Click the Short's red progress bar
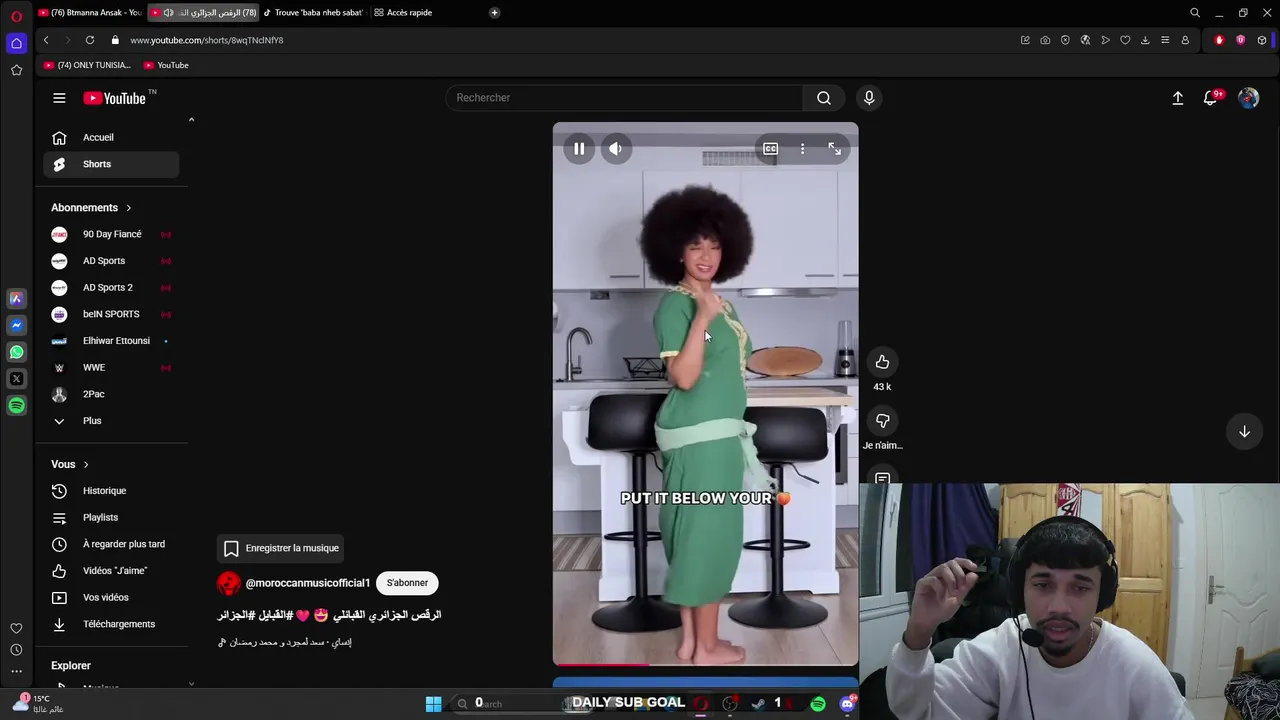 point(705,664)
